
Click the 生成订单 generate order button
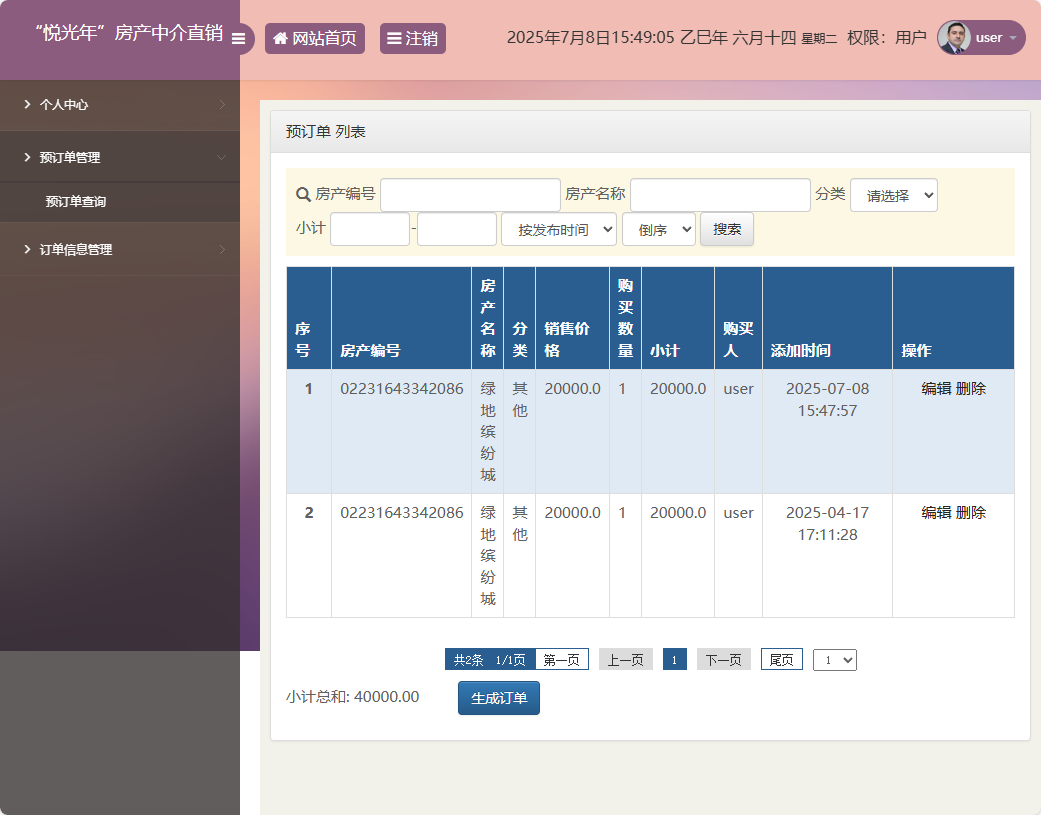[498, 697]
